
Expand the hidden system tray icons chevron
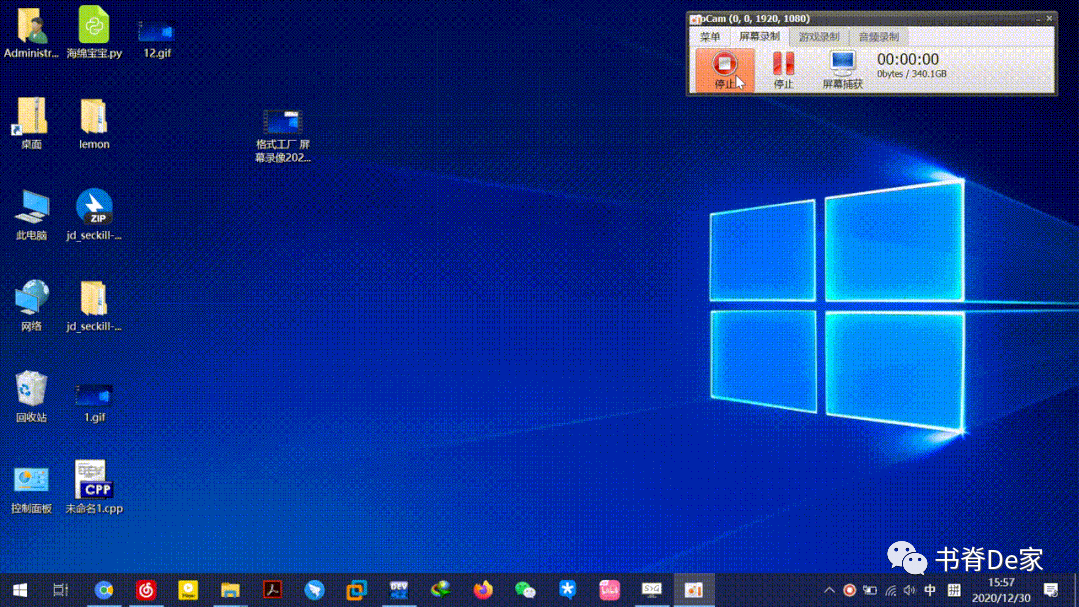(x=829, y=590)
